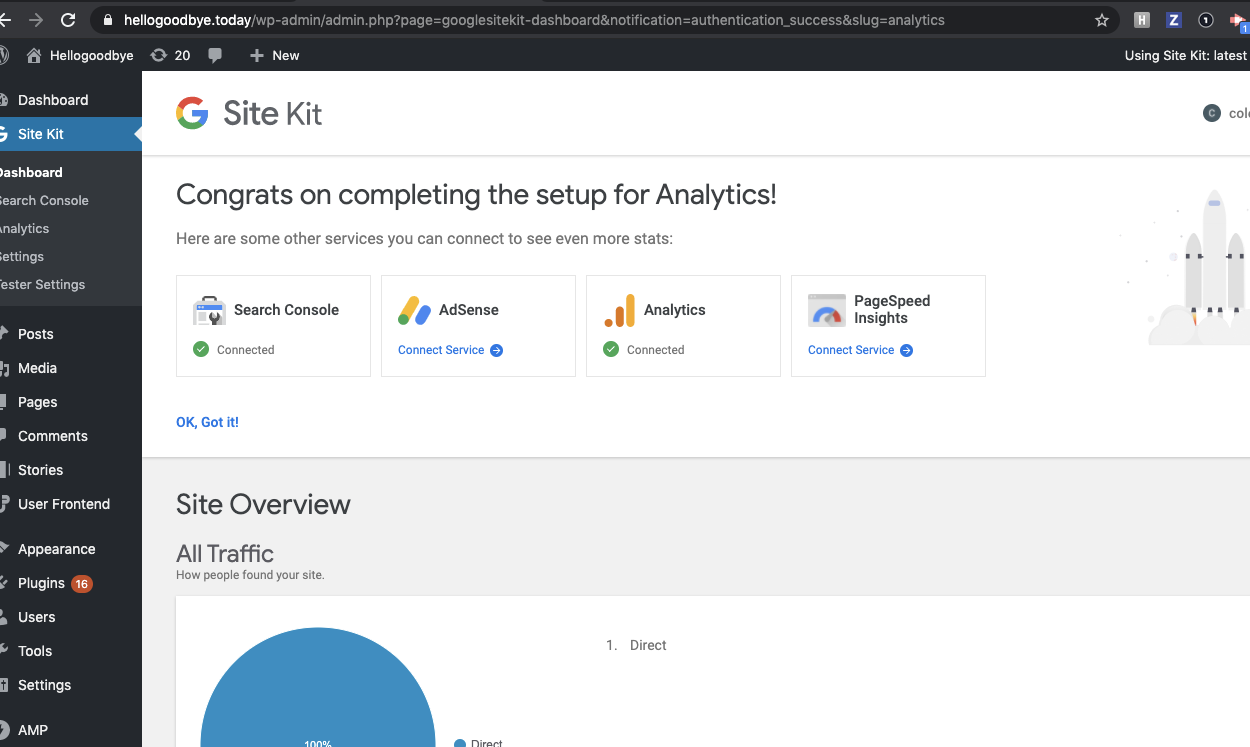This screenshot has width=1250, height=747.
Task: Click the AdSense service icon
Action: [414, 310]
